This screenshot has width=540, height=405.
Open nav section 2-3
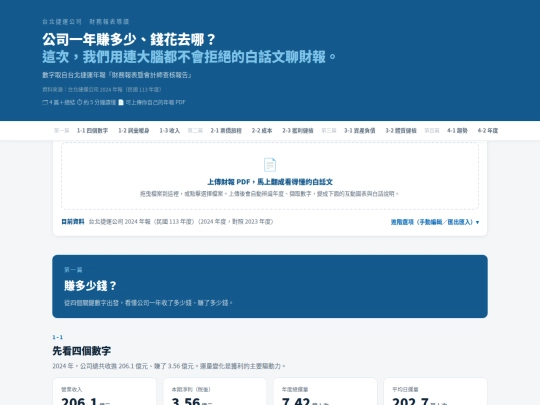point(298,131)
